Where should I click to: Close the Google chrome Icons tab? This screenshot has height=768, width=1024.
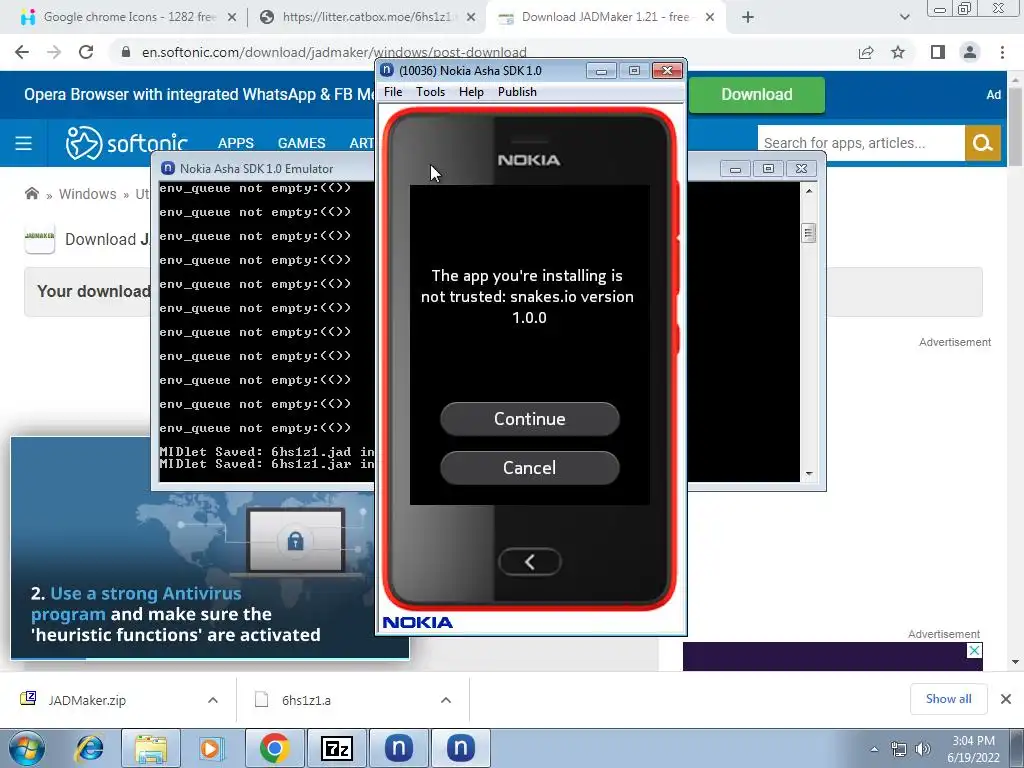pos(232,18)
